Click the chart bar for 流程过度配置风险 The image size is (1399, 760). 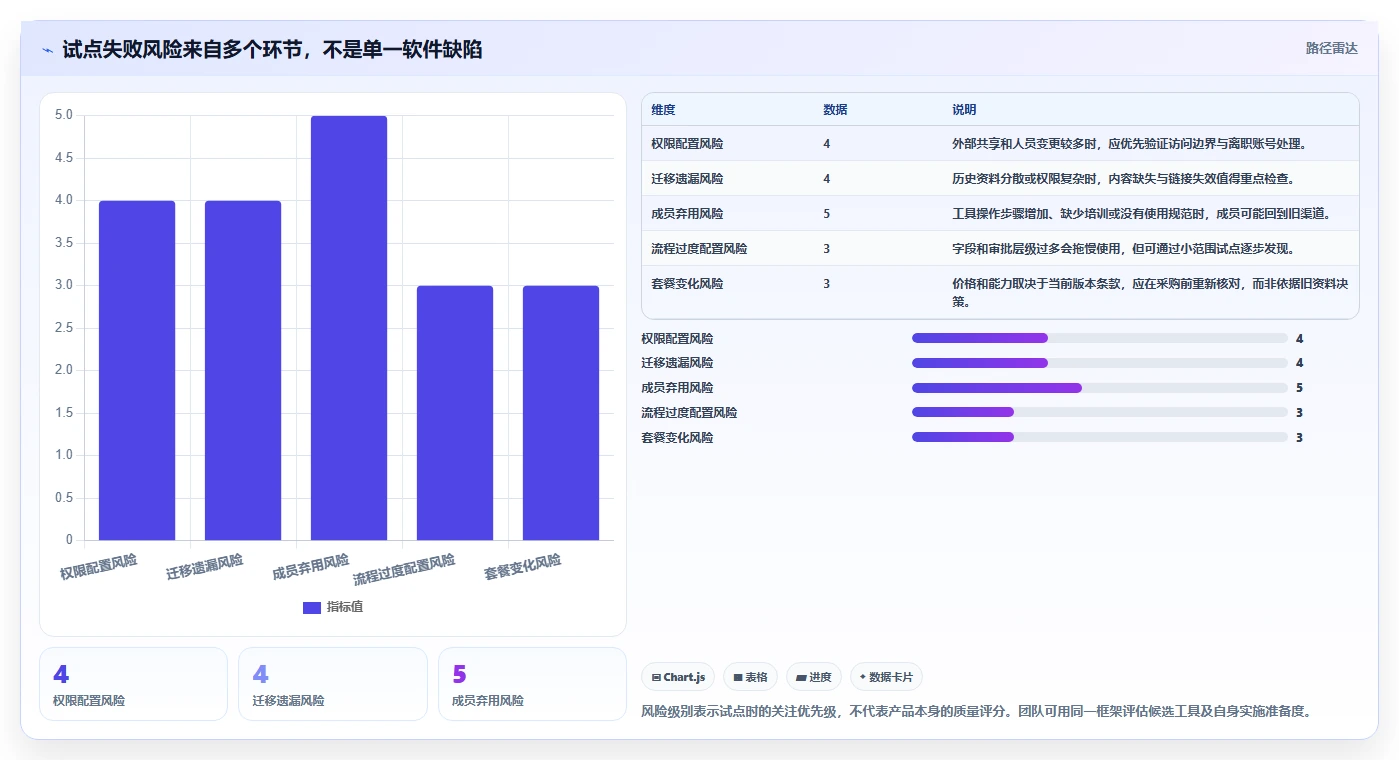click(455, 413)
